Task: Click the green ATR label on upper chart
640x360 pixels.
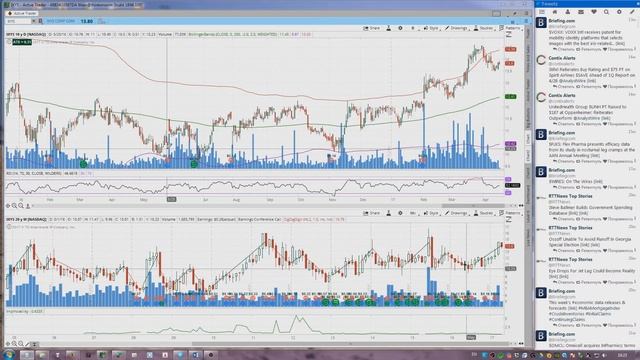Action: click(22, 42)
